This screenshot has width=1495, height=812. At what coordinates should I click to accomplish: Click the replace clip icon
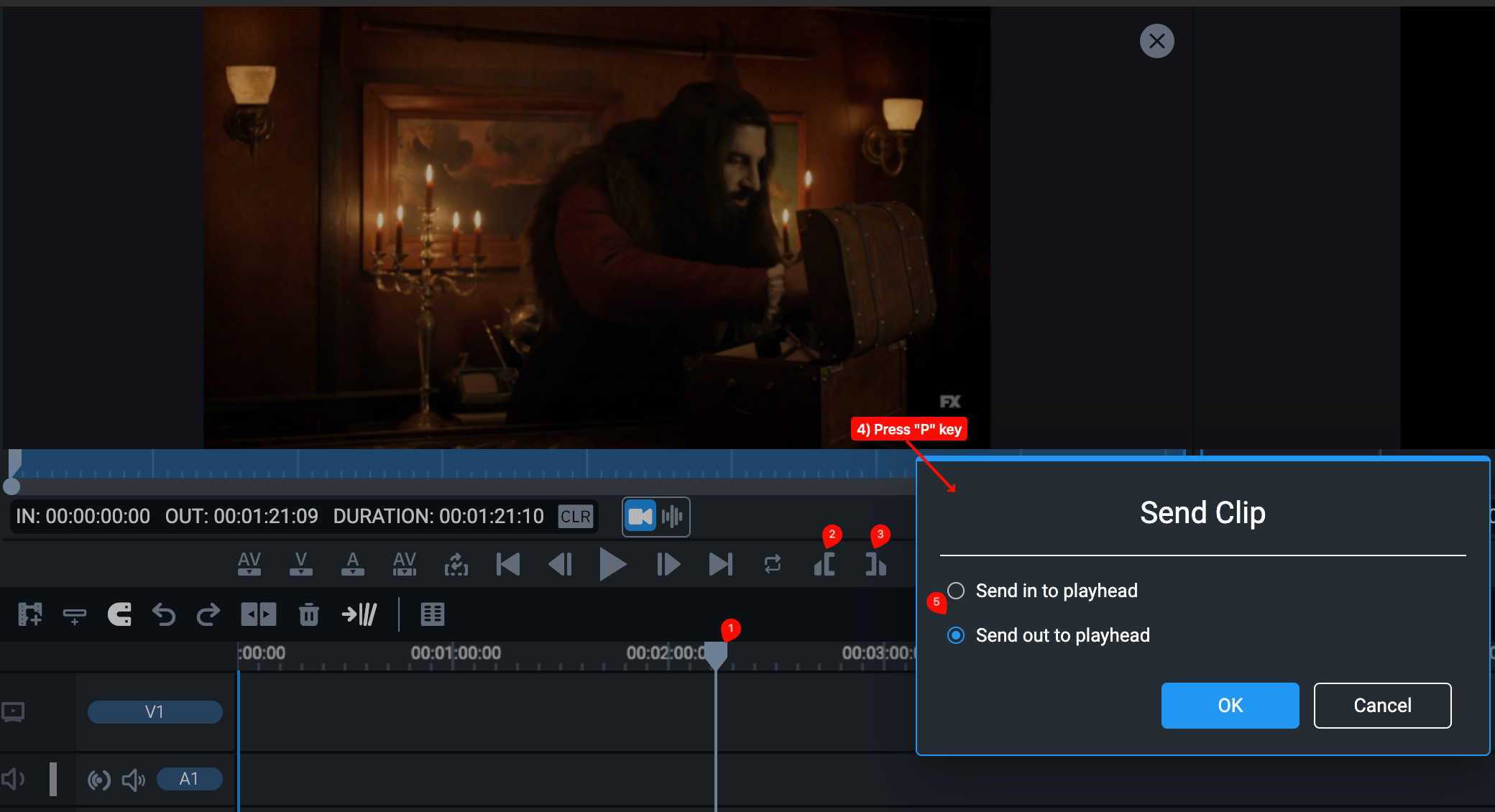[x=456, y=564]
